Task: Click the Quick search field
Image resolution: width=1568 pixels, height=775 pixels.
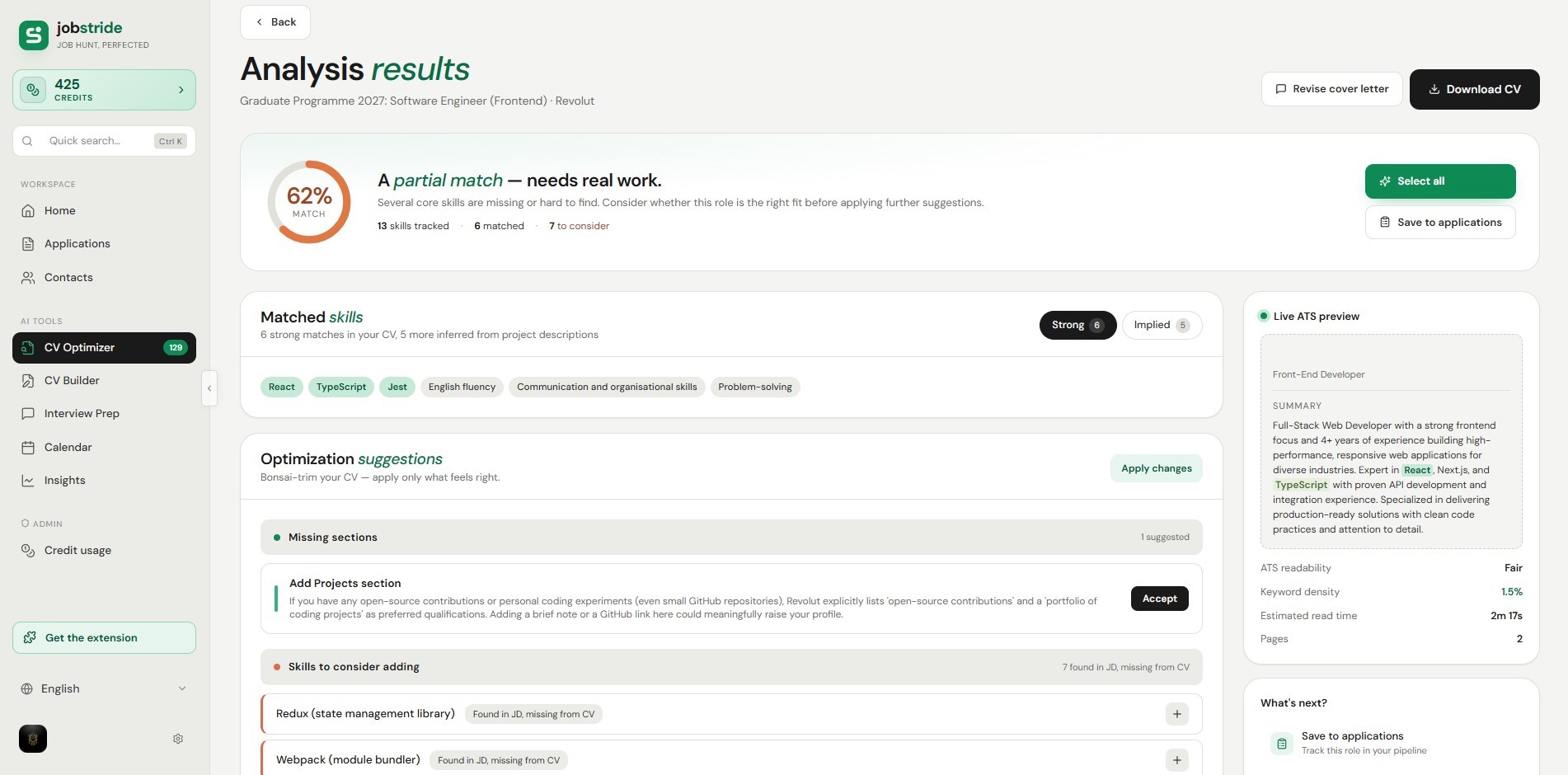Action: coord(104,141)
